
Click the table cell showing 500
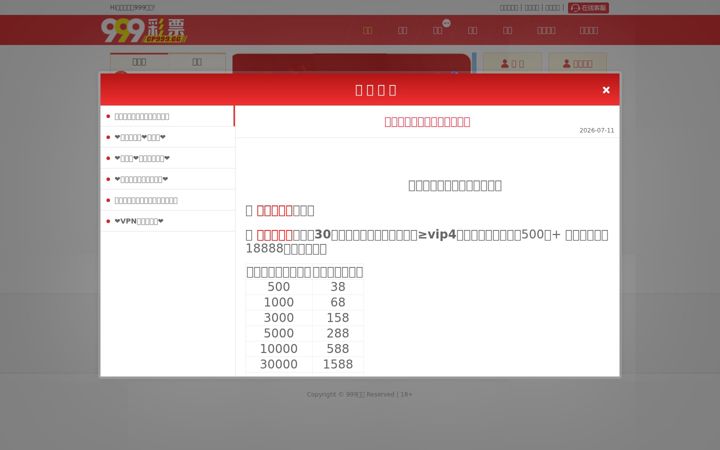tap(279, 287)
